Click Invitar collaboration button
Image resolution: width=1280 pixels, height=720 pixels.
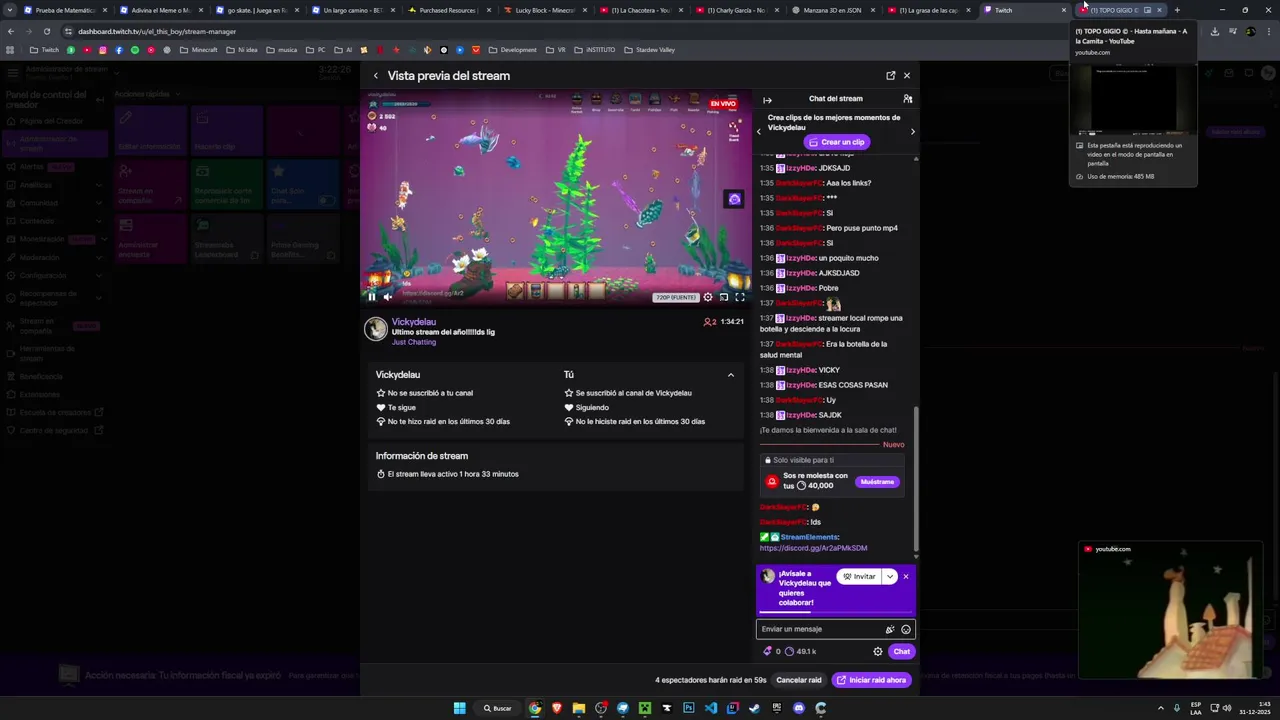tap(859, 576)
